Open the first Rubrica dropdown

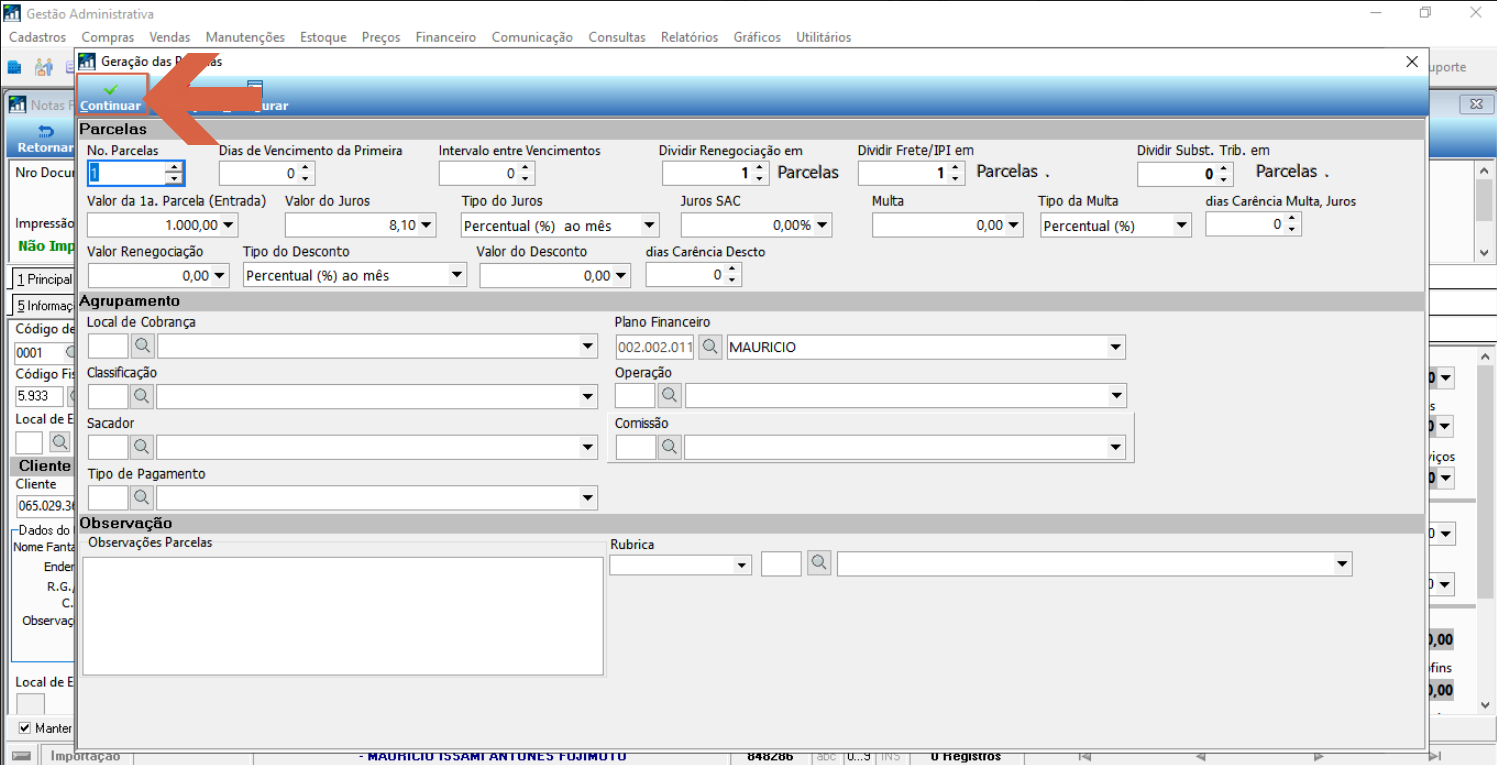click(742, 566)
